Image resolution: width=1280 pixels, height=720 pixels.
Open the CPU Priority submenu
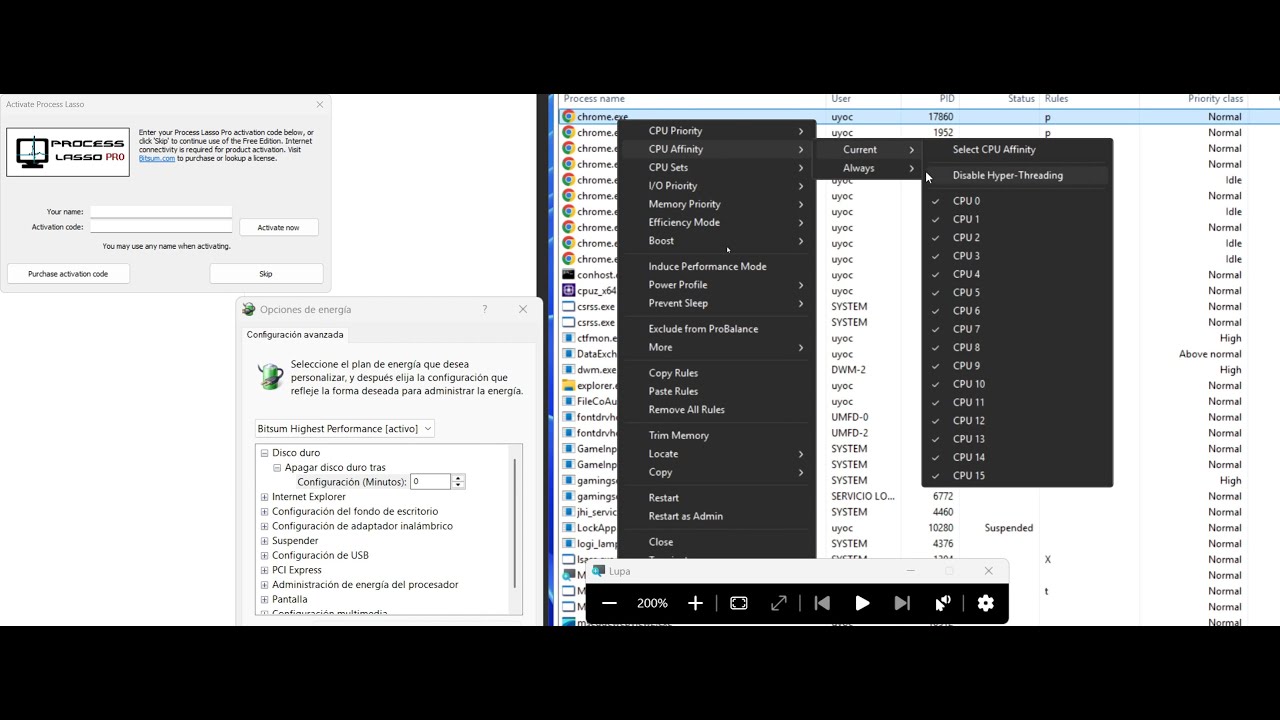pyautogui.click(x=716, y=131)
